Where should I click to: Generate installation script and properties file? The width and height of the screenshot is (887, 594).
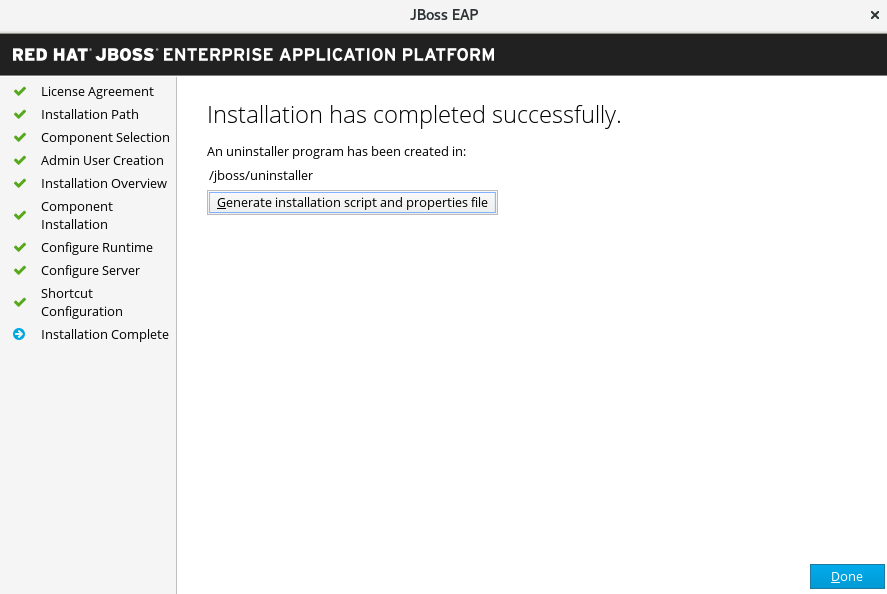pyautogui.click(x=352, y=203)
